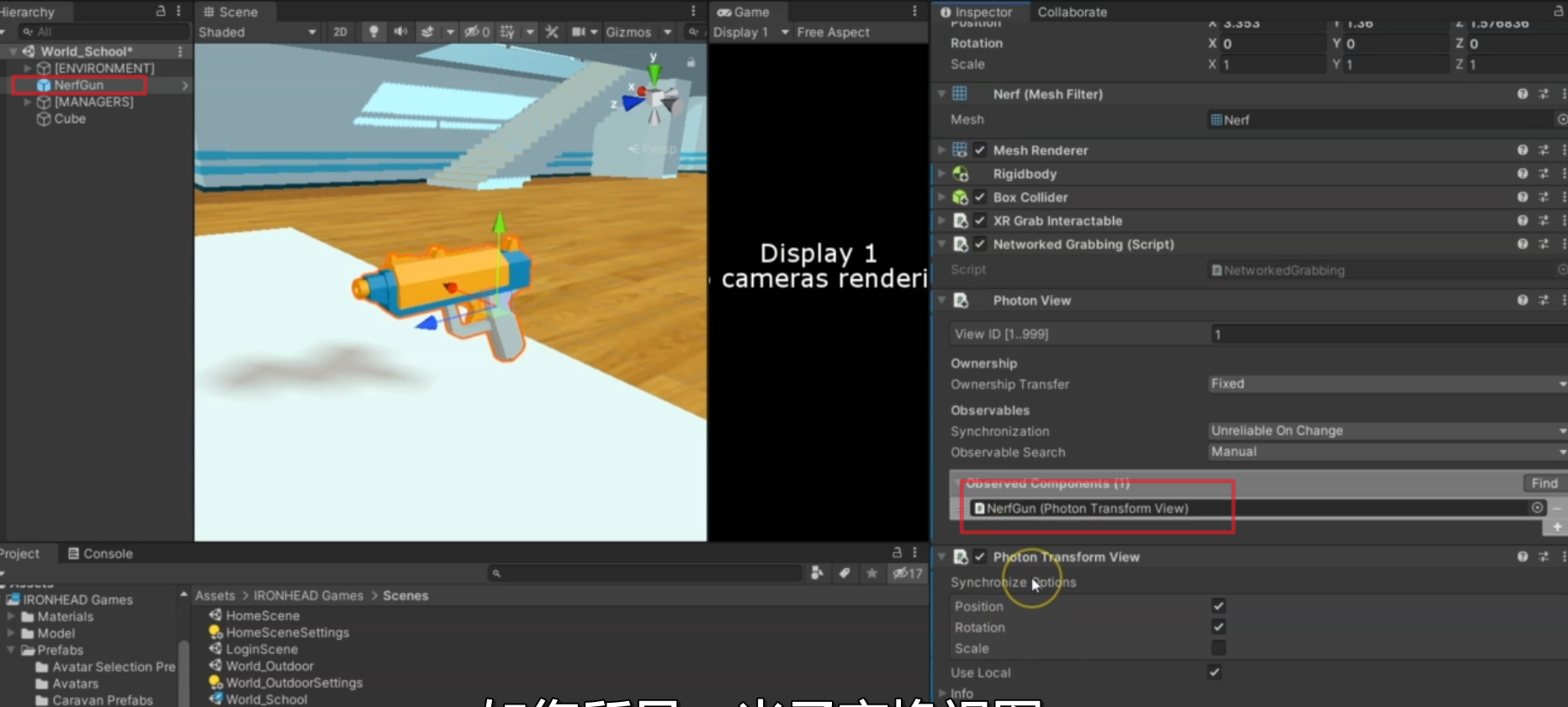Expand Materials folder in Project tree
Viewport: 1568px width, 707px height.
[x=11, y=616]
